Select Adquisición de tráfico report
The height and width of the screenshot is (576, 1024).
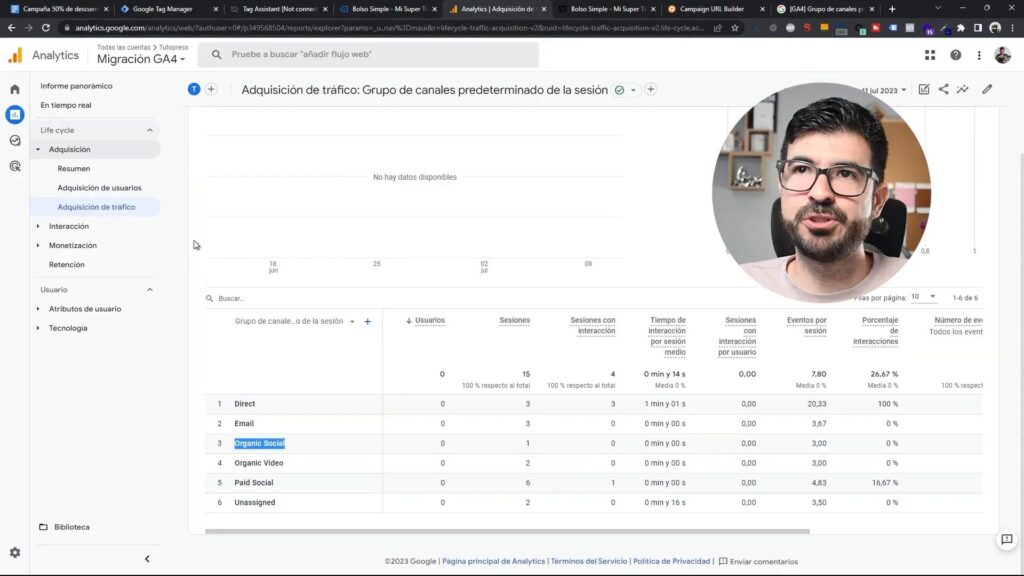pos(96,207)
